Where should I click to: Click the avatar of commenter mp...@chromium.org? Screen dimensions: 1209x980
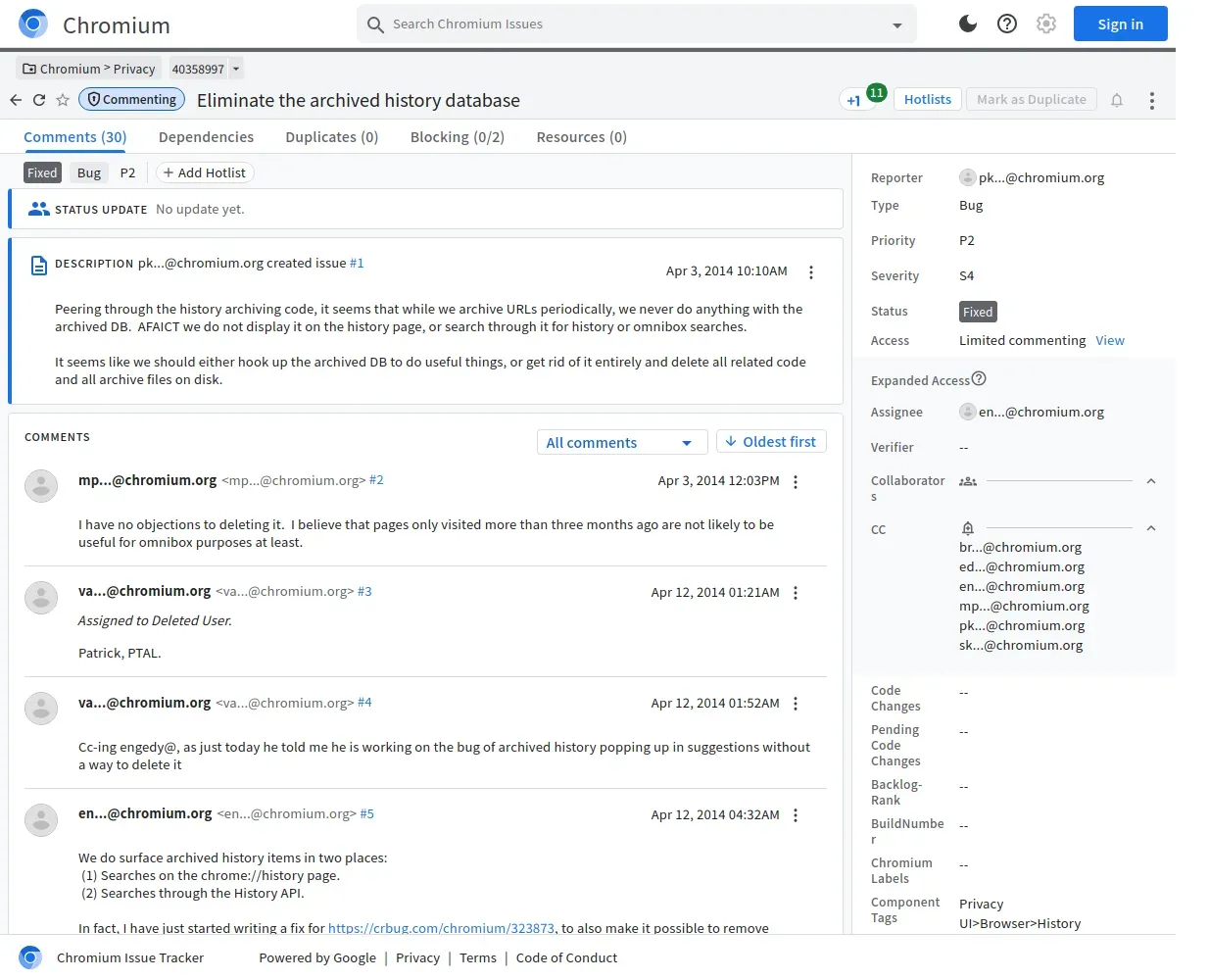tap(41, 486)
